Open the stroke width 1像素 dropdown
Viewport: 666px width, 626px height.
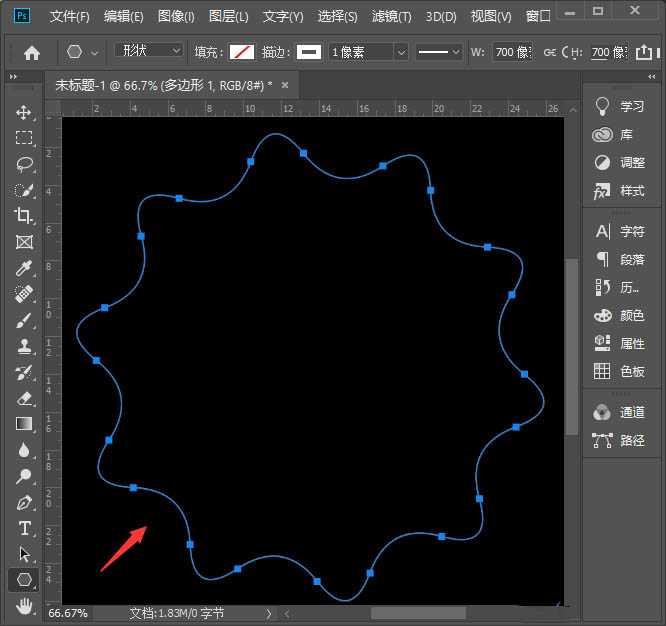367,52
